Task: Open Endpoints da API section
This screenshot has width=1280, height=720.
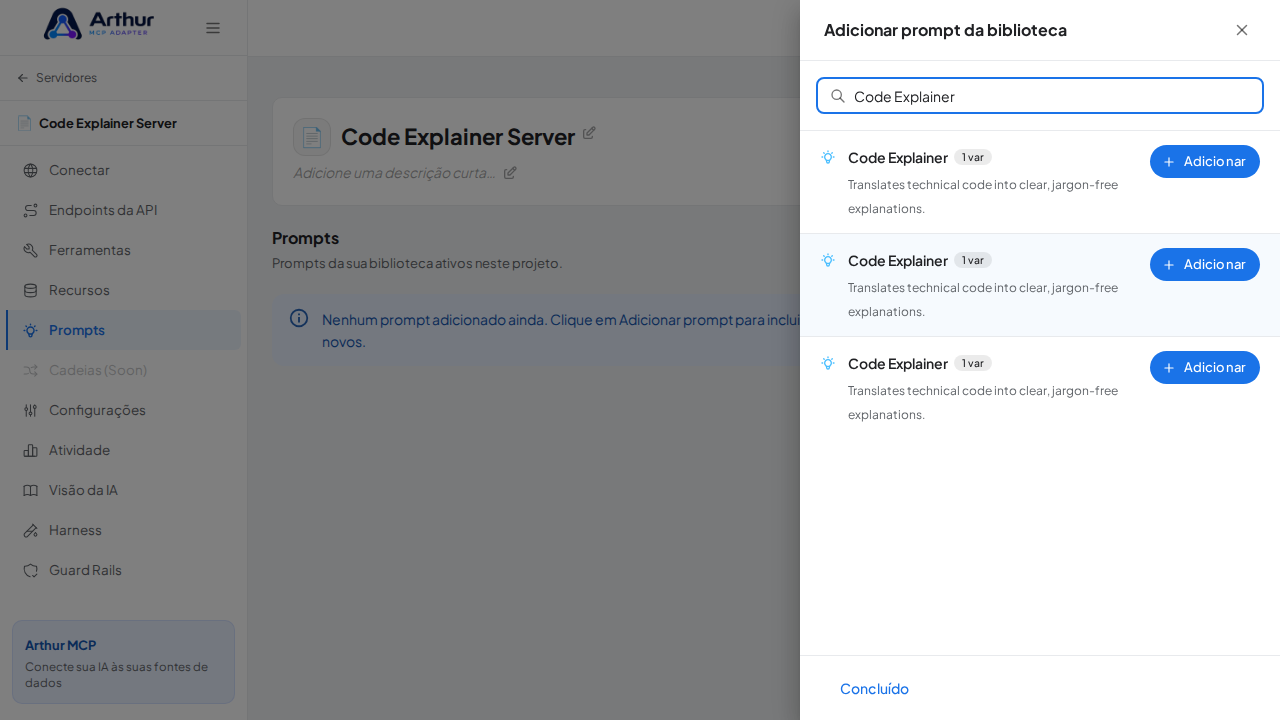Action: (x=123, y=210)
